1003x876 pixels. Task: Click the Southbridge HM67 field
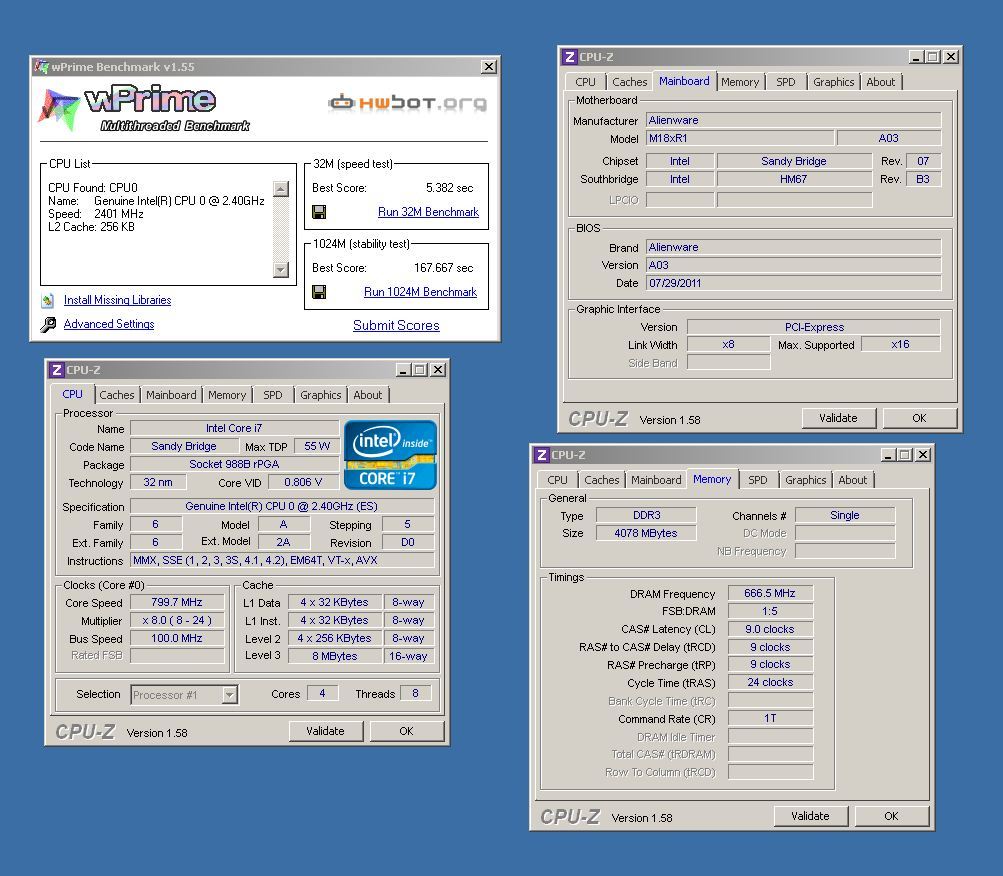794,179
